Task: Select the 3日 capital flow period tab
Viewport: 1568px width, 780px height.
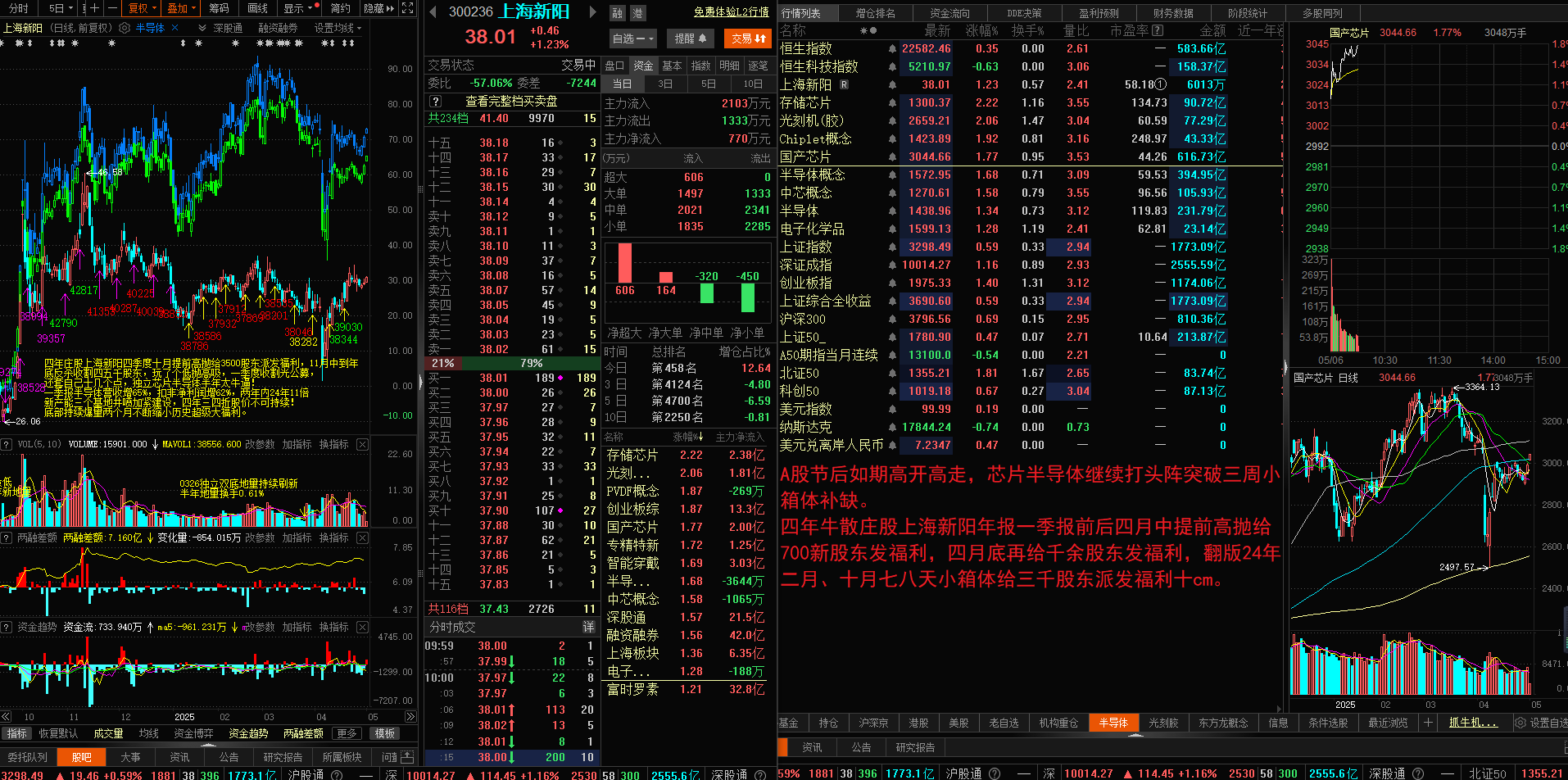Action: pos(665,84)
